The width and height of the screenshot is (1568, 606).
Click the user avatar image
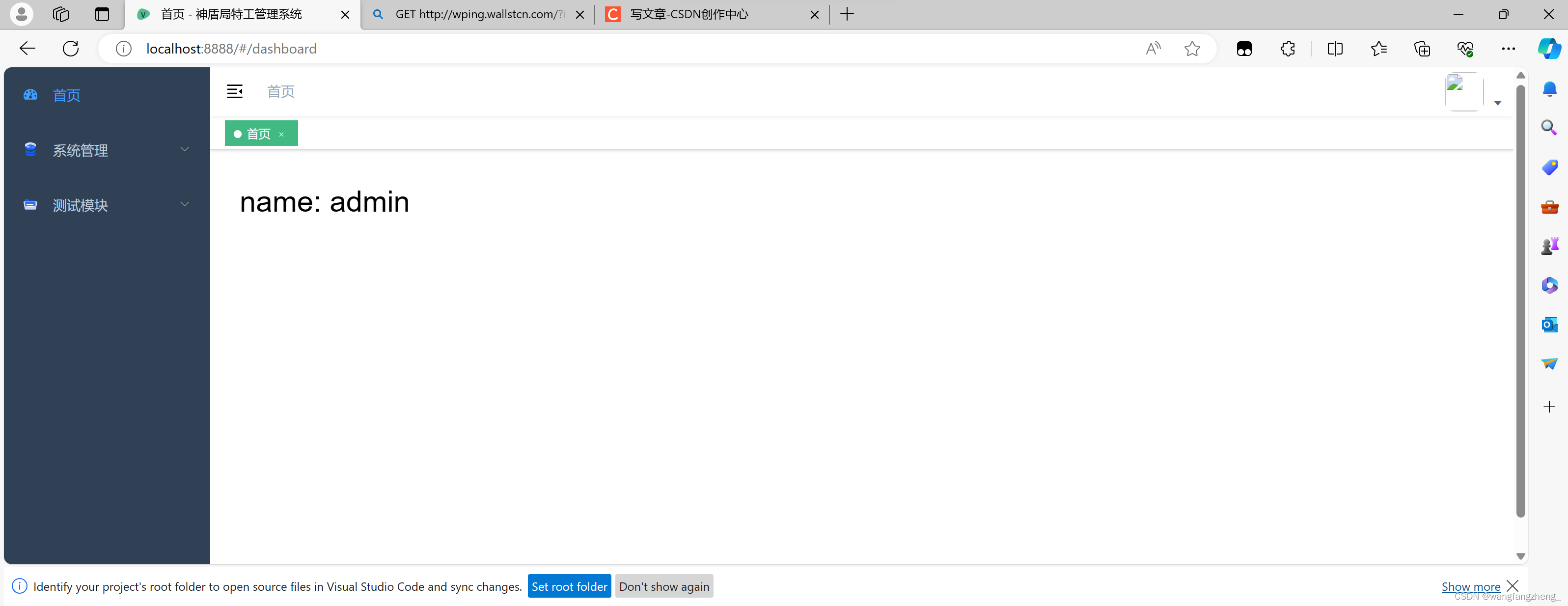[1464, 91]
